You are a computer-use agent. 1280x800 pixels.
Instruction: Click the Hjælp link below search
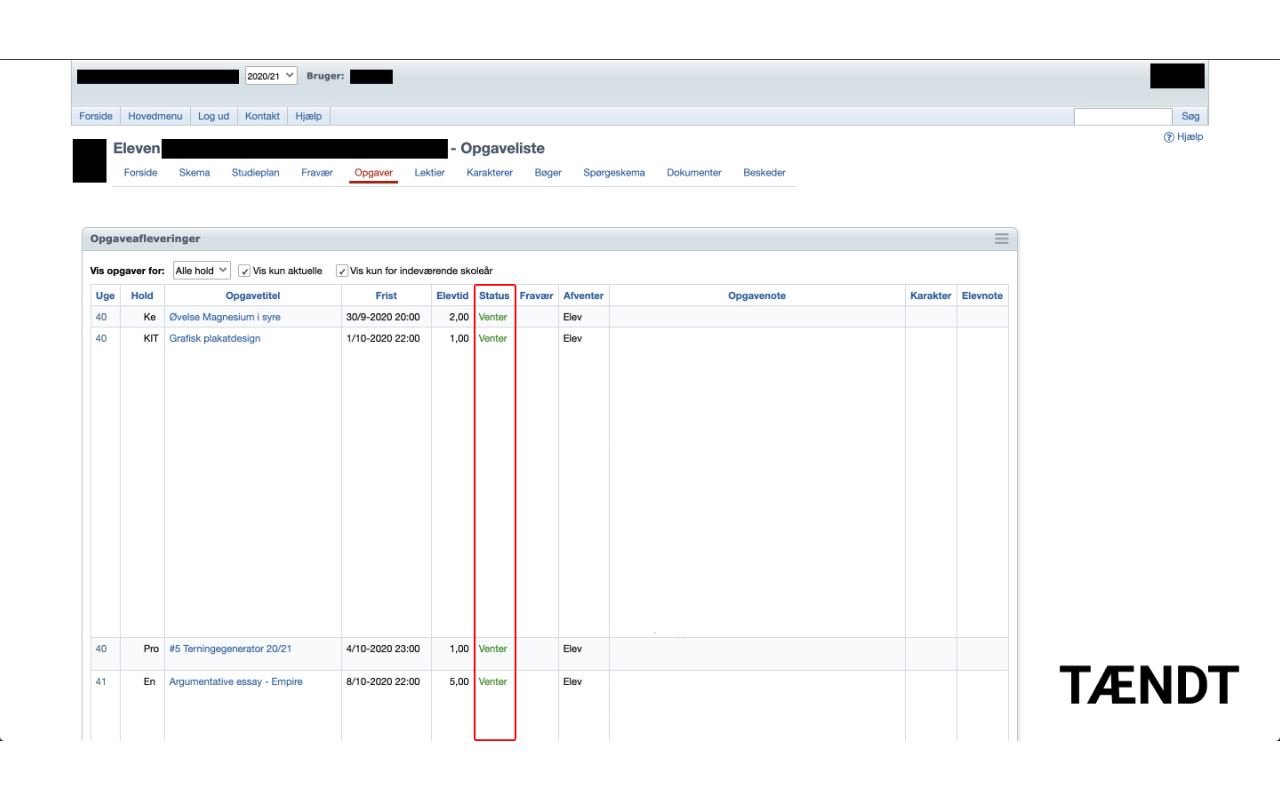coord(1190,137)
